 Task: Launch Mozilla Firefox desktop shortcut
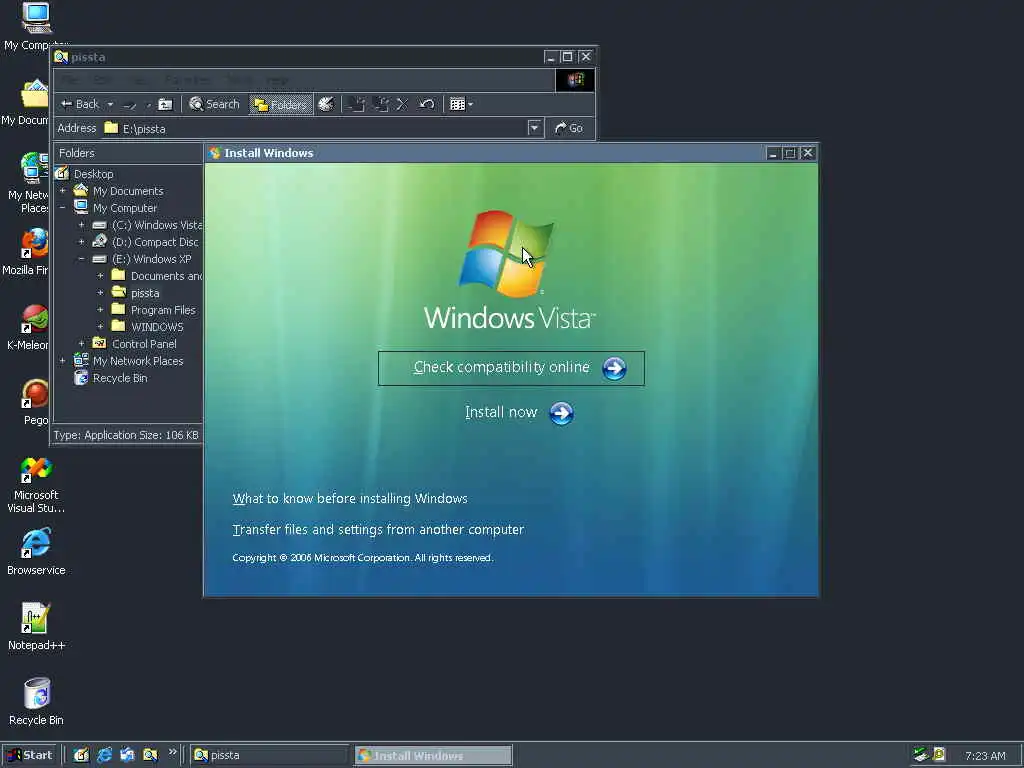tap(34, 243)
